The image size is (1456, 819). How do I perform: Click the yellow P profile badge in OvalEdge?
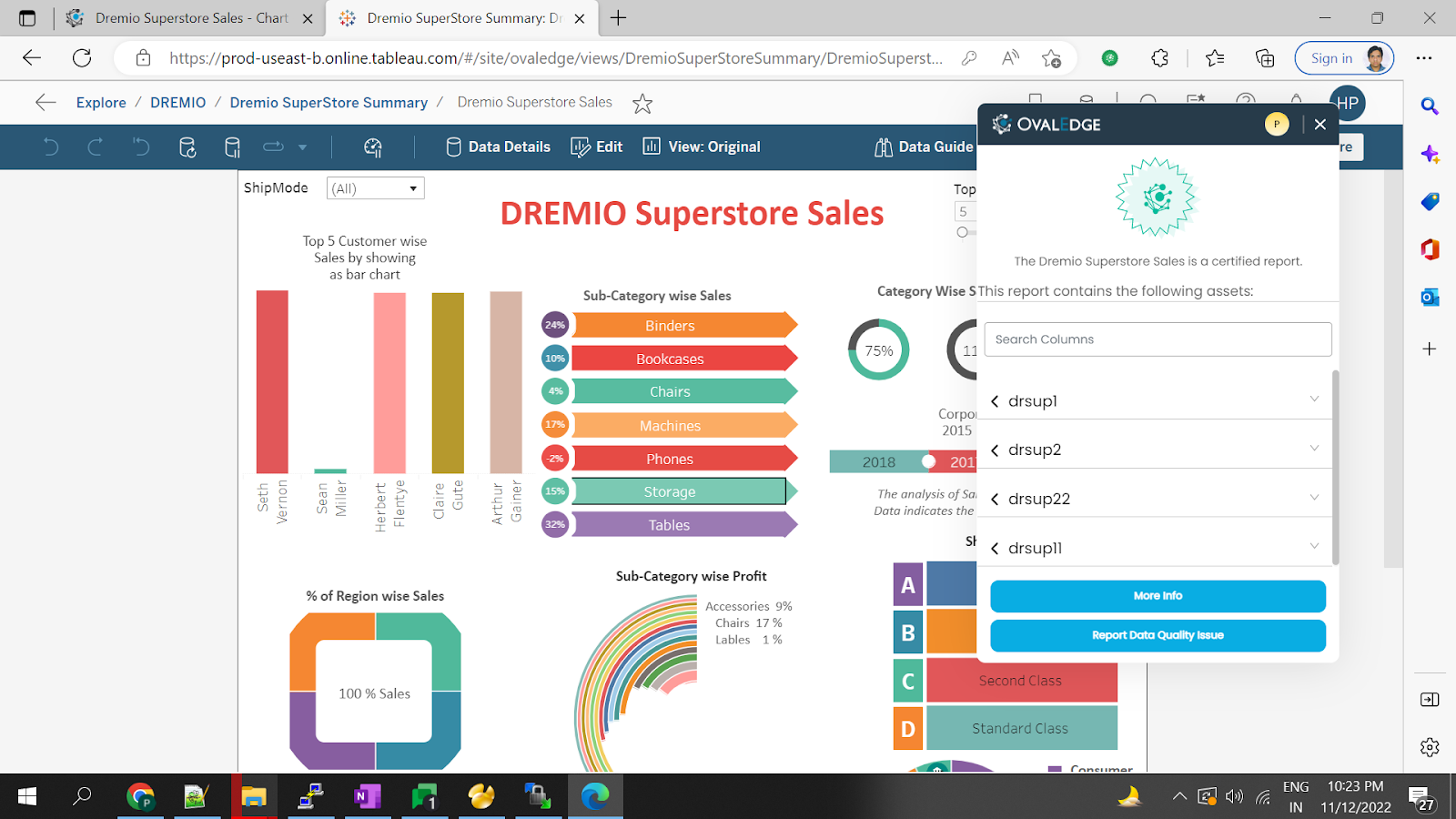click(x=1277, y=124)
